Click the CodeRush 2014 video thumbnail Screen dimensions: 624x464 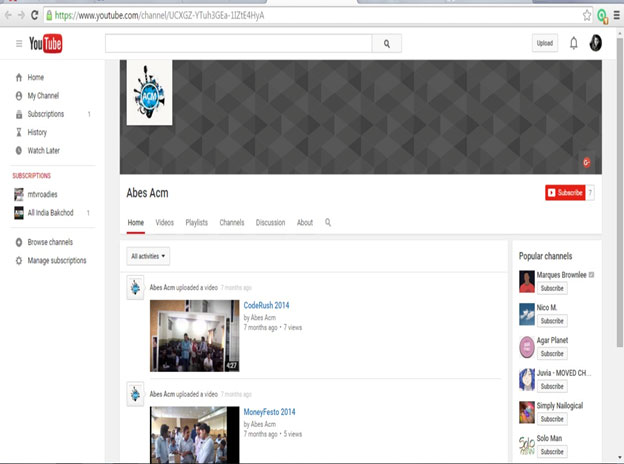(x=195, y=335)
